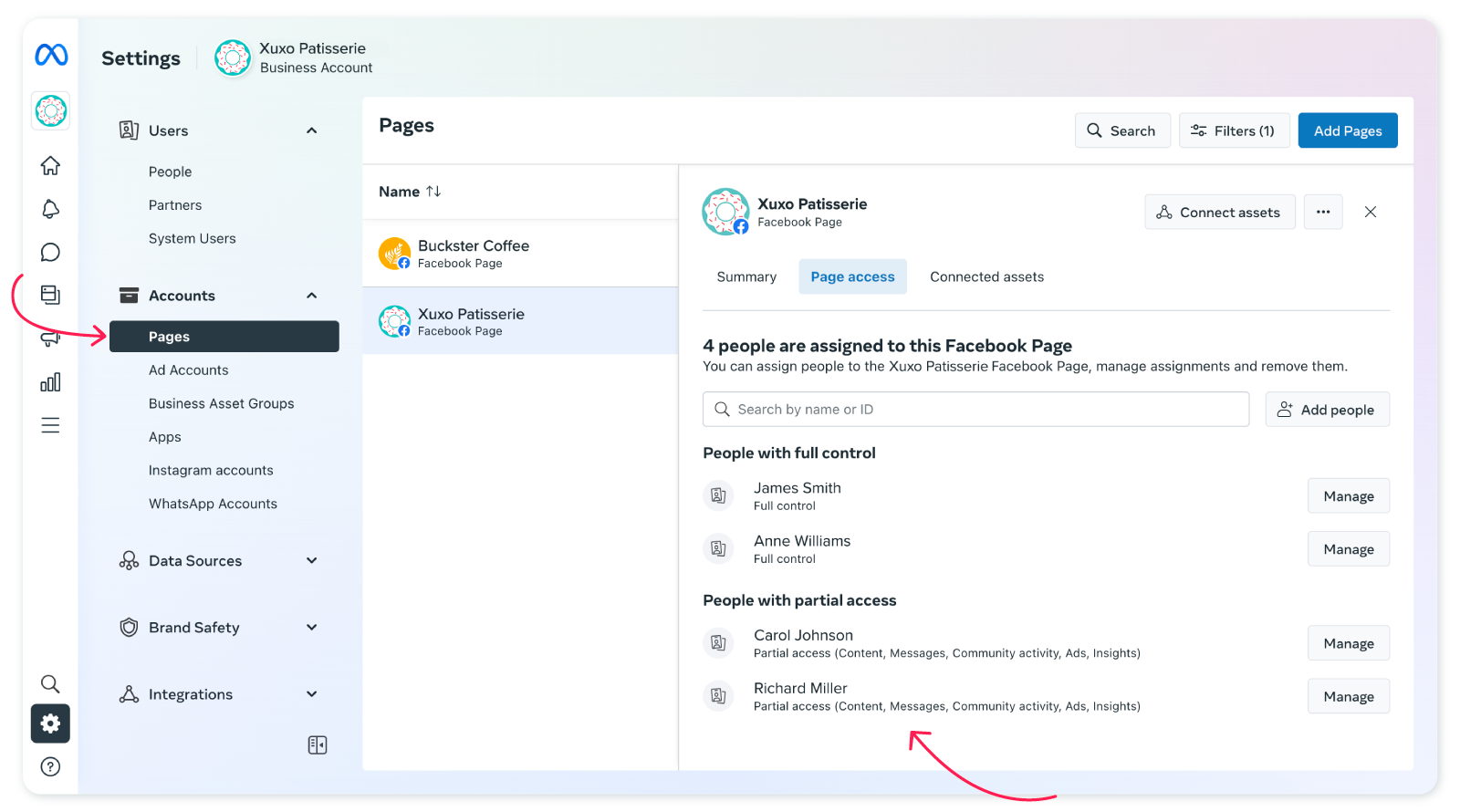The image size is (1460, 812).
Task: Open System Users in the sidebar
Action: (193, 238)
